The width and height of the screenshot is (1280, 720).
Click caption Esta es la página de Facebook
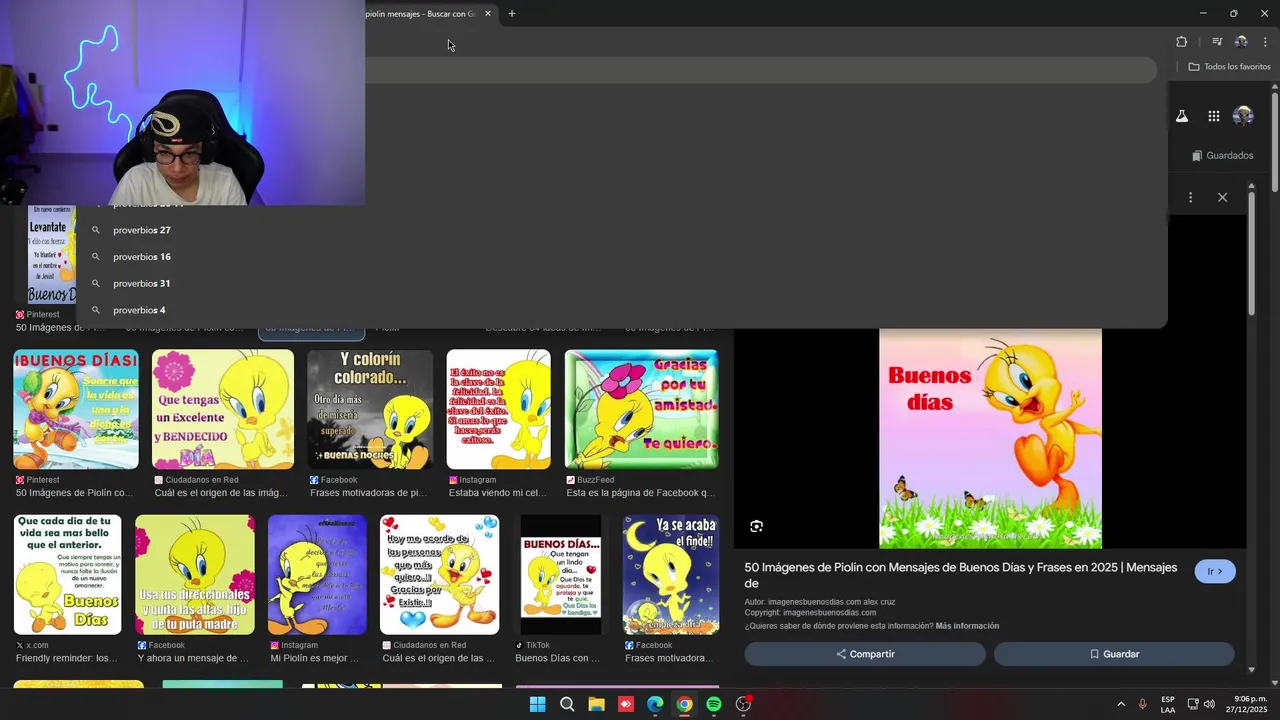coord(640,493)
